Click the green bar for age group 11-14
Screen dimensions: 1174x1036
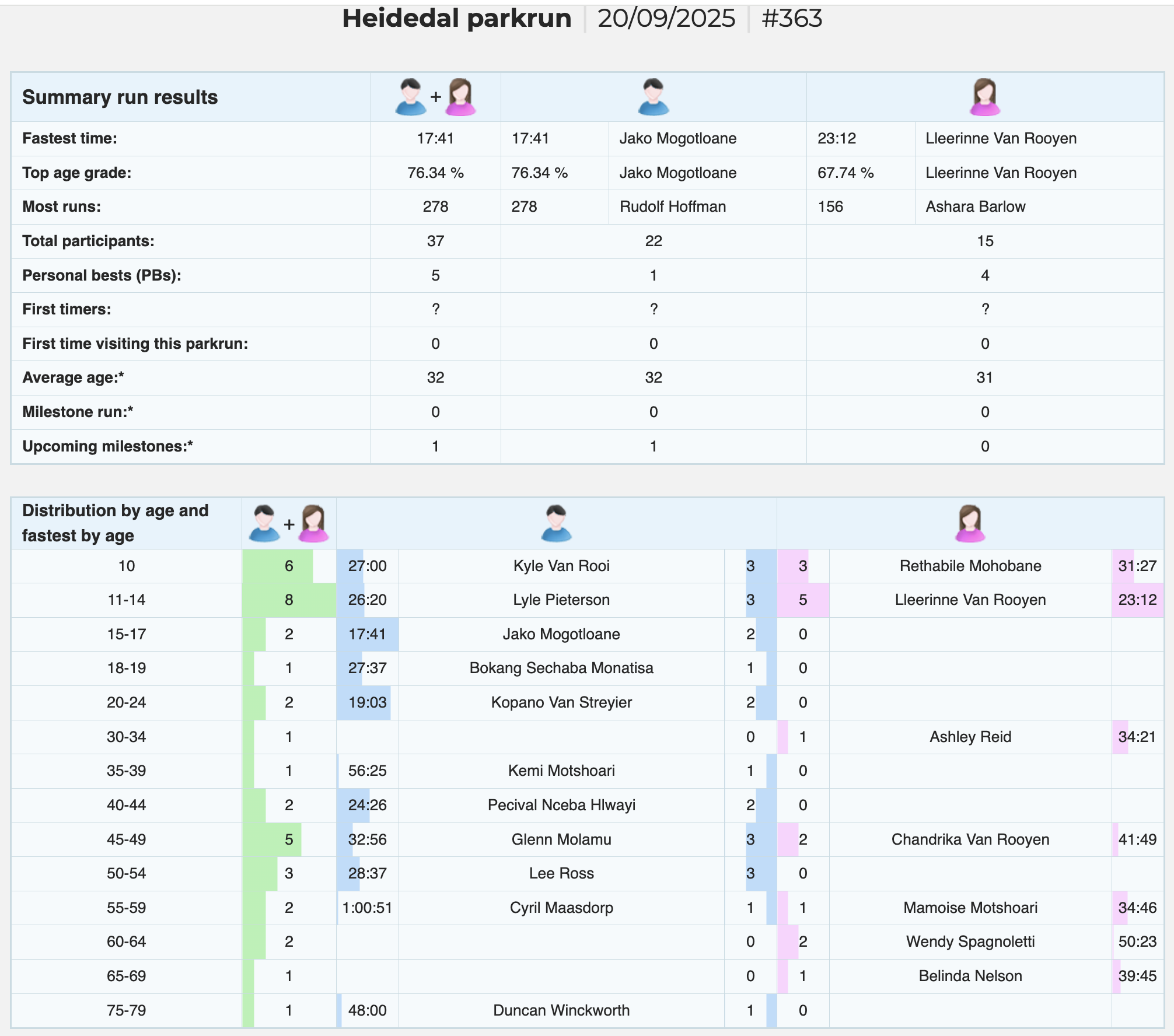click(289, 600)
